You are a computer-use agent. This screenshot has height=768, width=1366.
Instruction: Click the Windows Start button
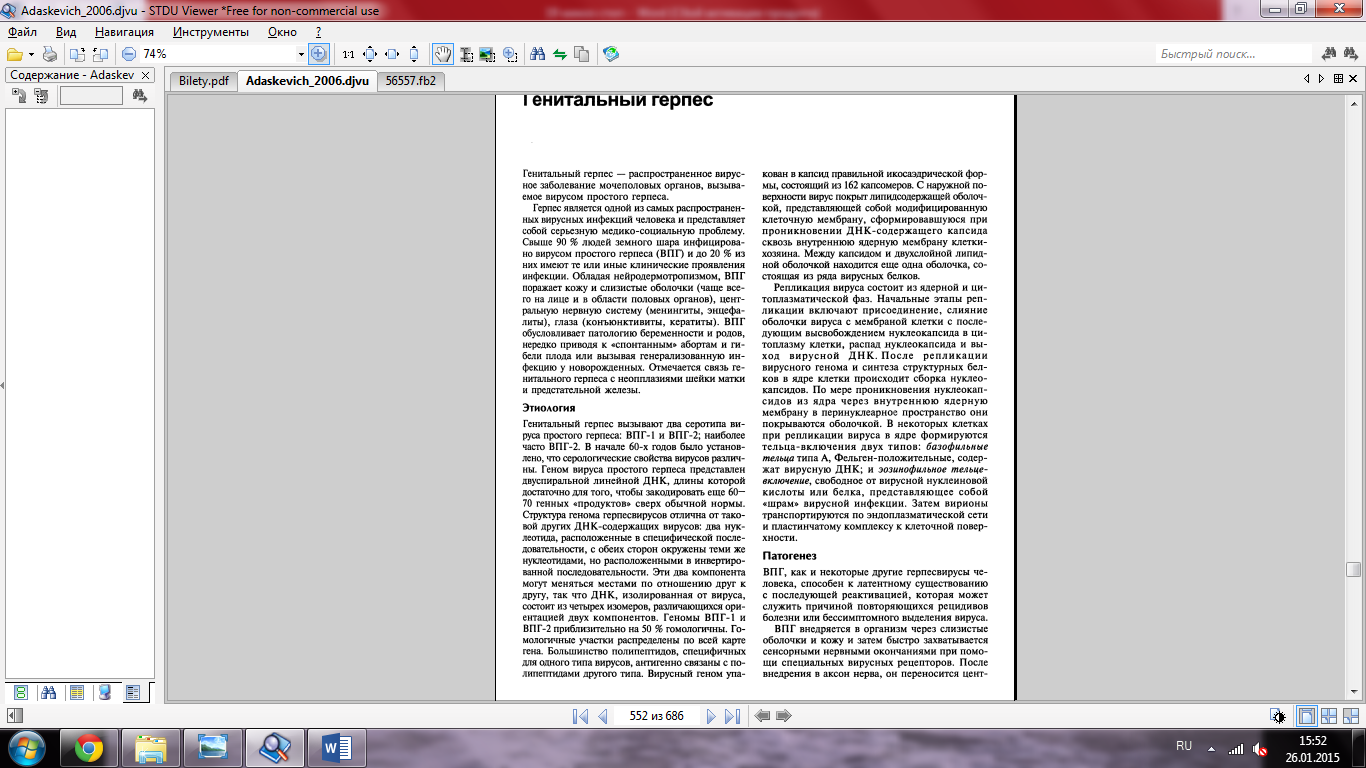tap(26, 747)
